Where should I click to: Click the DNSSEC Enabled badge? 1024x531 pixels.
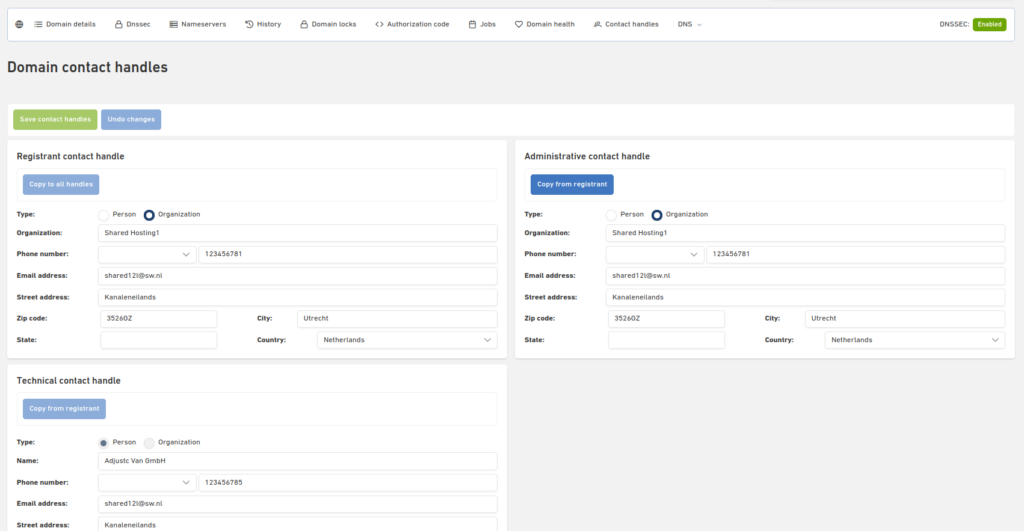pos(989,24)
